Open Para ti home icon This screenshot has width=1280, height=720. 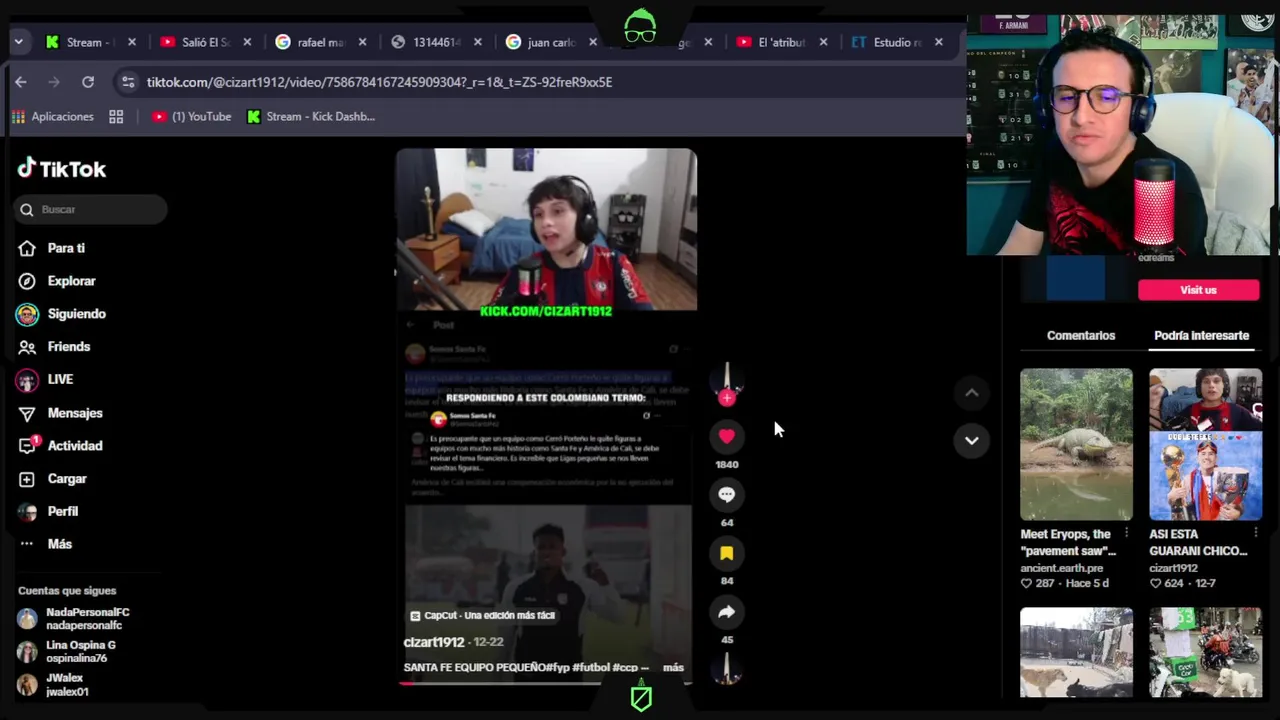(x=27, y=248)
